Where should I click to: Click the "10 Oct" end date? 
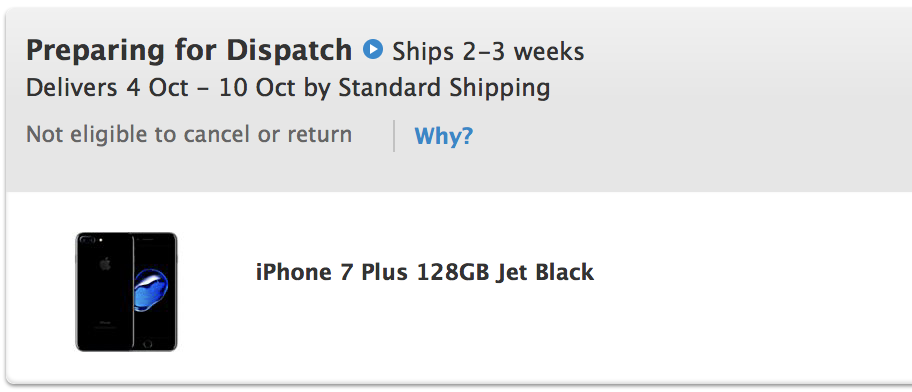click(258, 88)
